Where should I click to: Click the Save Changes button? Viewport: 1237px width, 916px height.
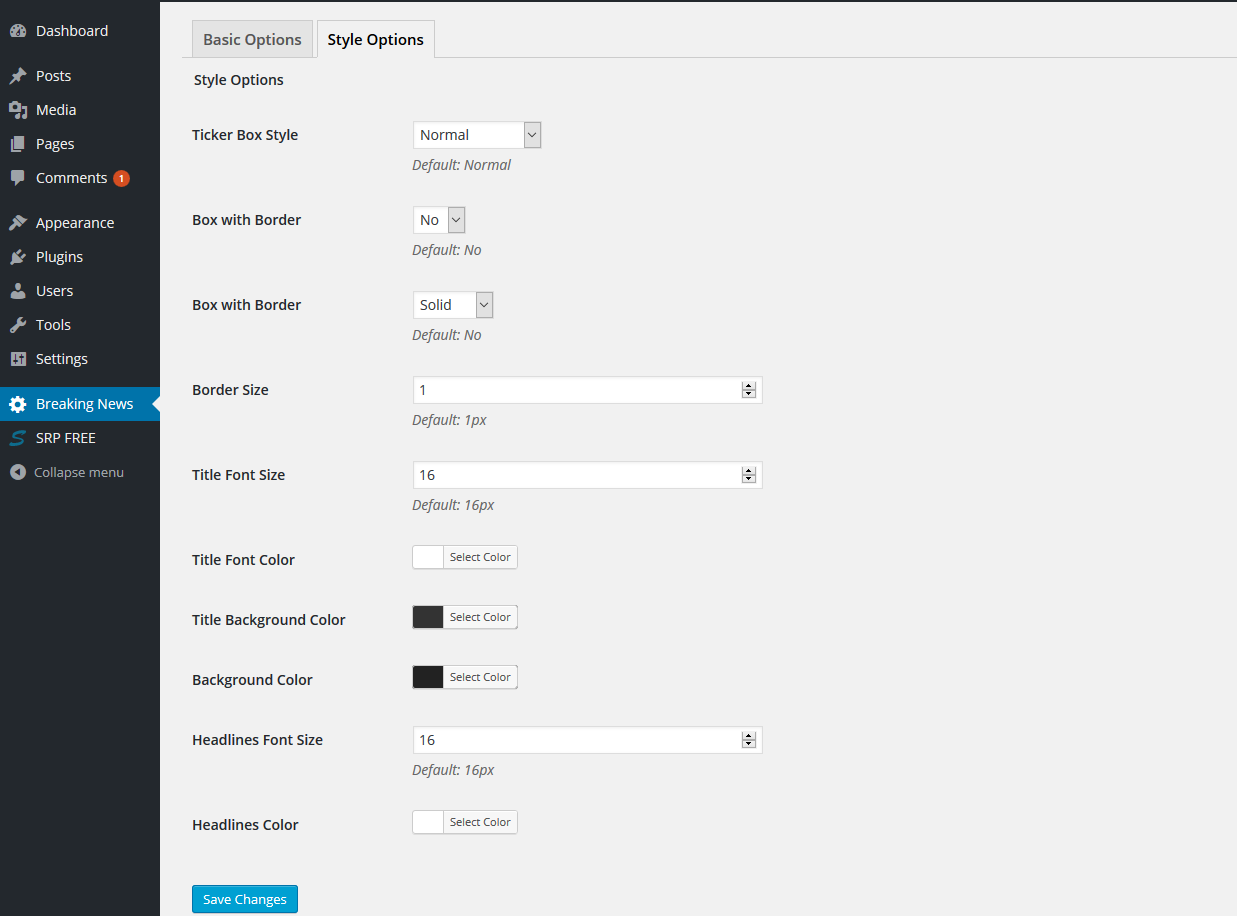pos(245,899)
